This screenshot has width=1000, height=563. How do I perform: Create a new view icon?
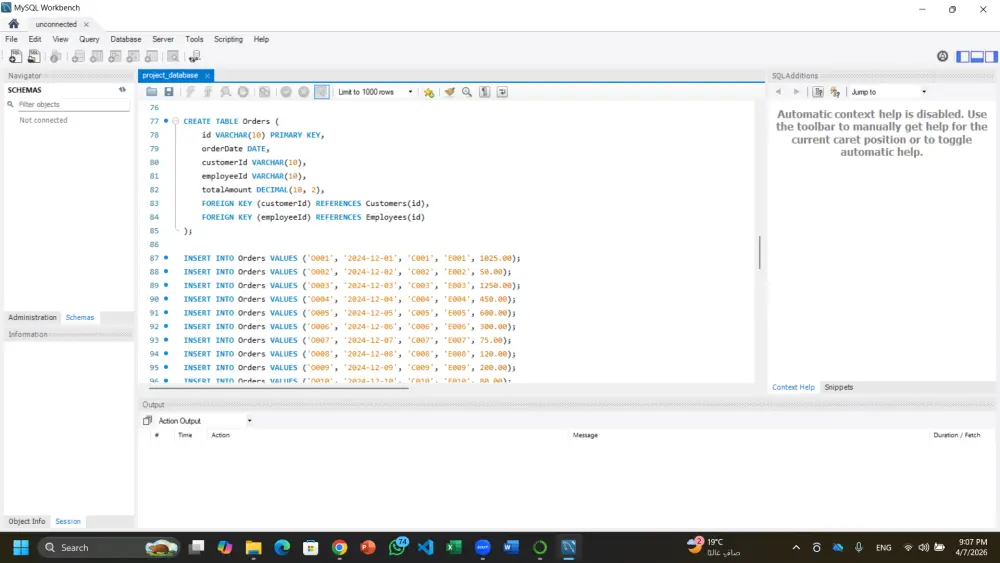pos(115,57)
